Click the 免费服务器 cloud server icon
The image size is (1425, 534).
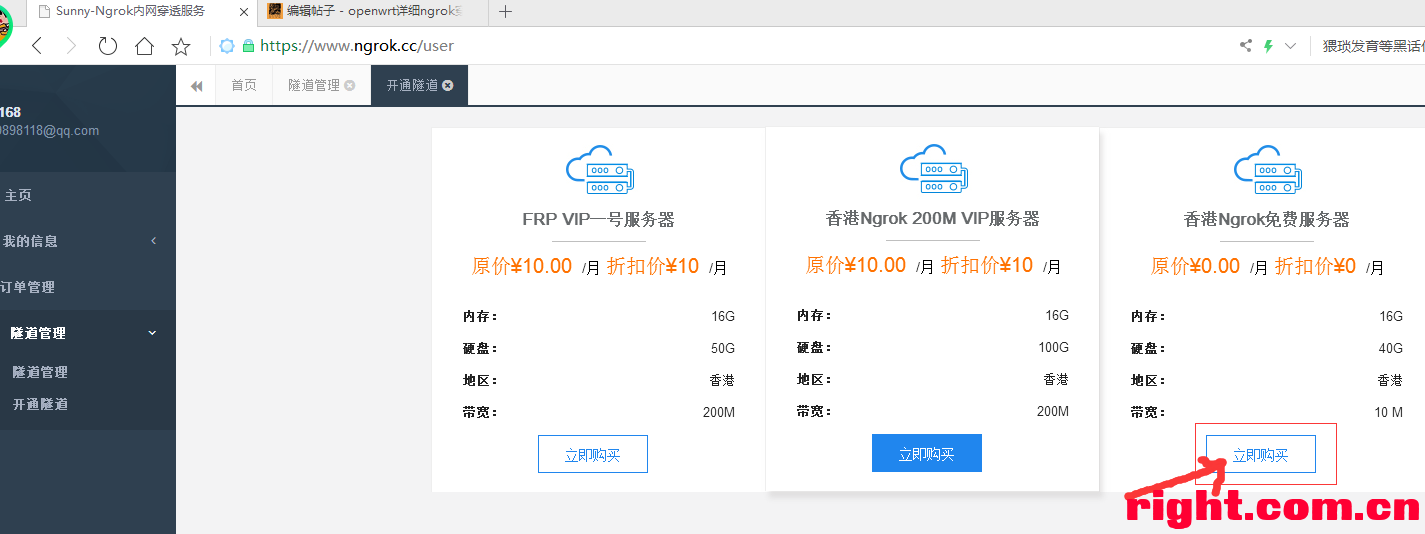click(1267, 170)
